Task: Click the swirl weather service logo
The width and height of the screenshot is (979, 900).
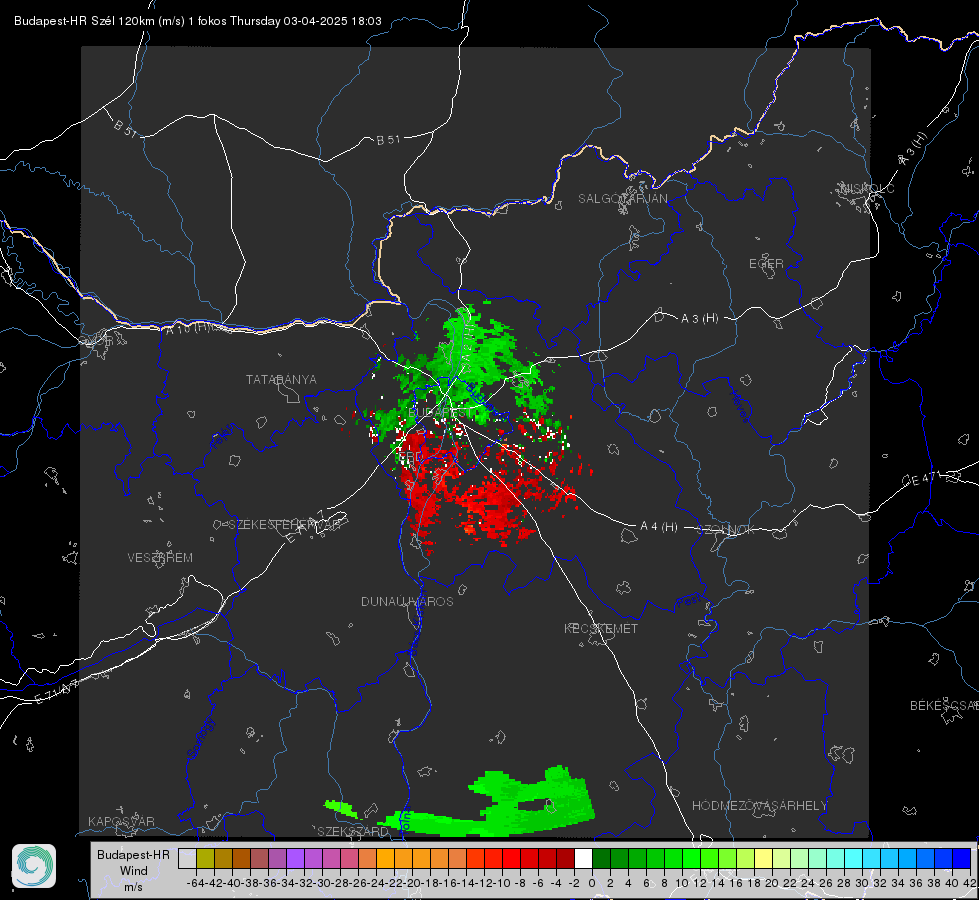Action: pyautogui.click(x=34, y=866)
